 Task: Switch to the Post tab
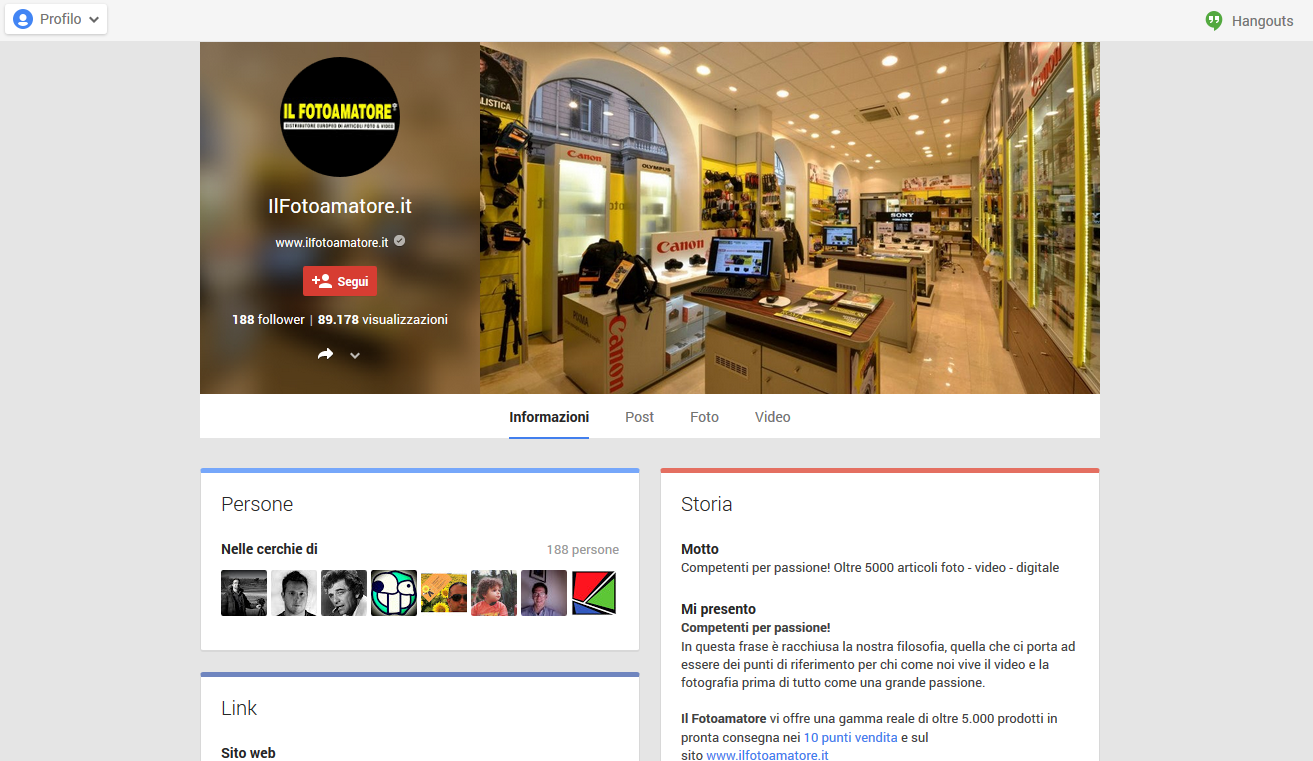640,417
